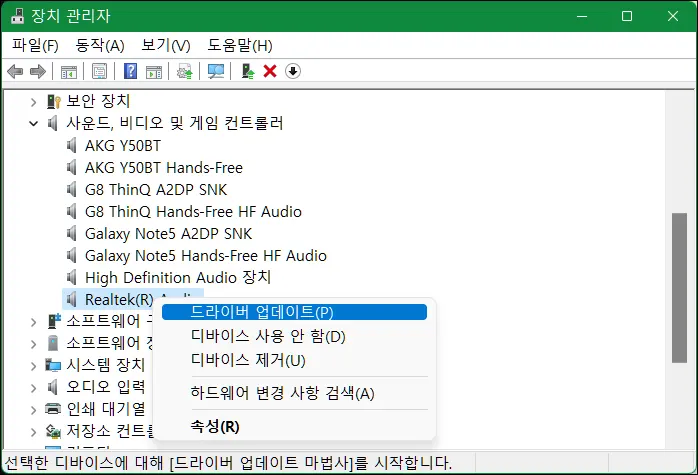The width and height of the screenshot is (698, 475).
Task: Collapse 사운드, 비디오 및 게임 컨트롤러 category
Action: pos(33,123)
